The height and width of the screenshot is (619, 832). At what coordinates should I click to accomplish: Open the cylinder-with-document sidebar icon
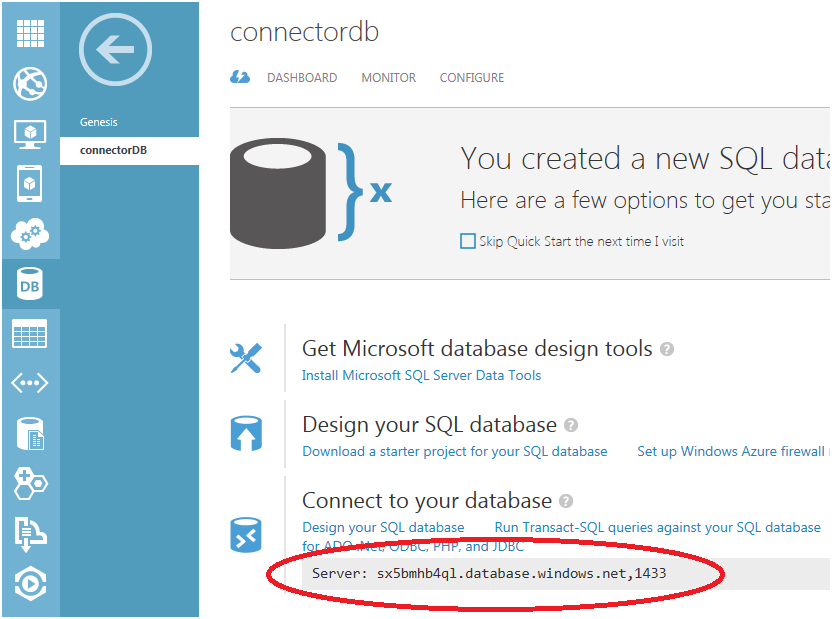[30, 434]
